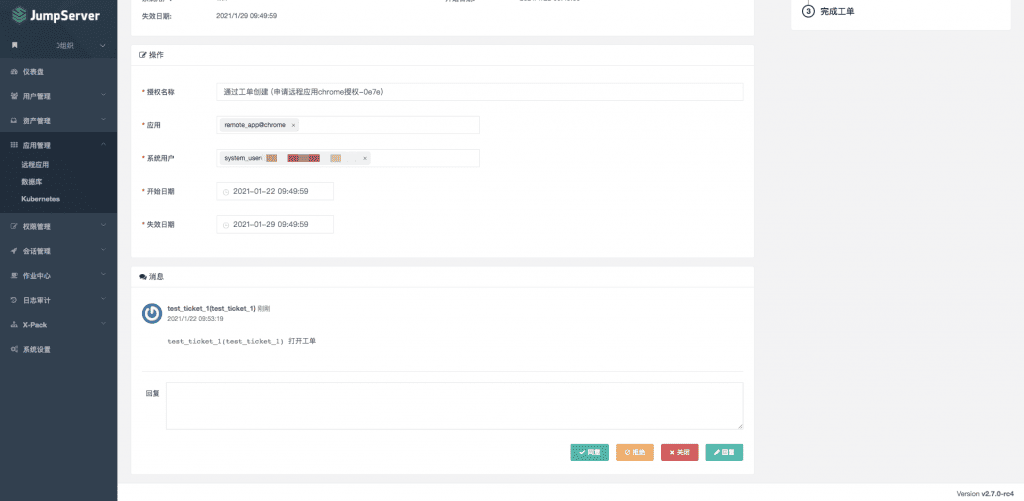The height and width of the screenshot is (501, 1024).
Task: Select 远程应用 in the sidebar
Action: 35,165
